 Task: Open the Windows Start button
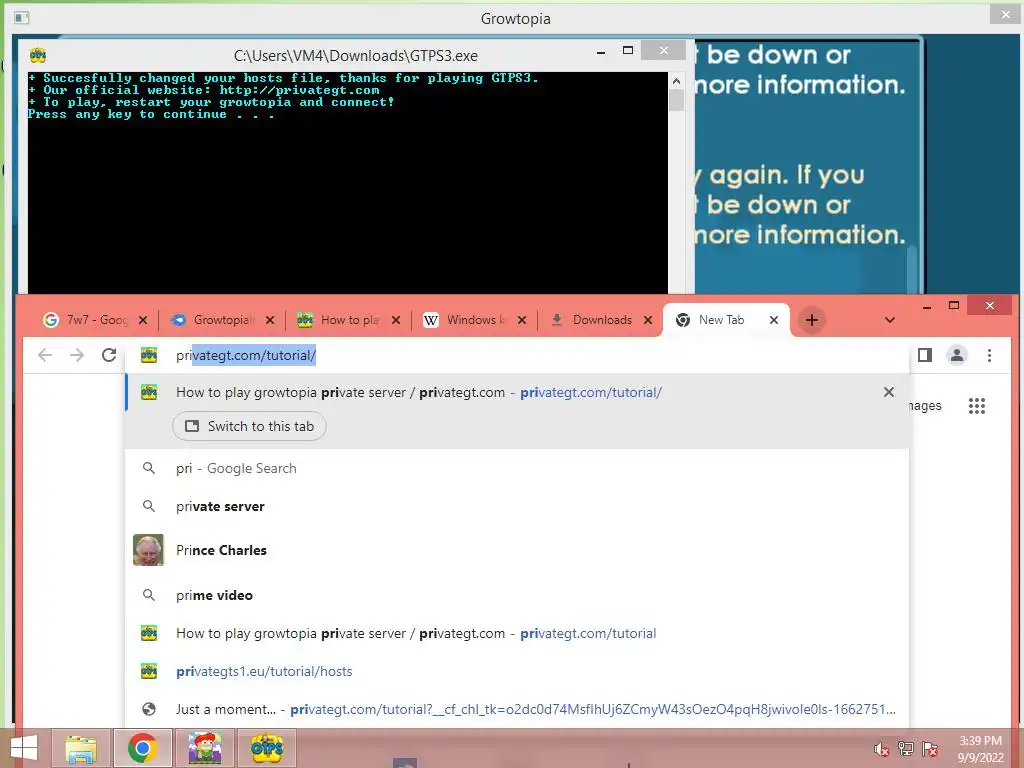(24, 748)
